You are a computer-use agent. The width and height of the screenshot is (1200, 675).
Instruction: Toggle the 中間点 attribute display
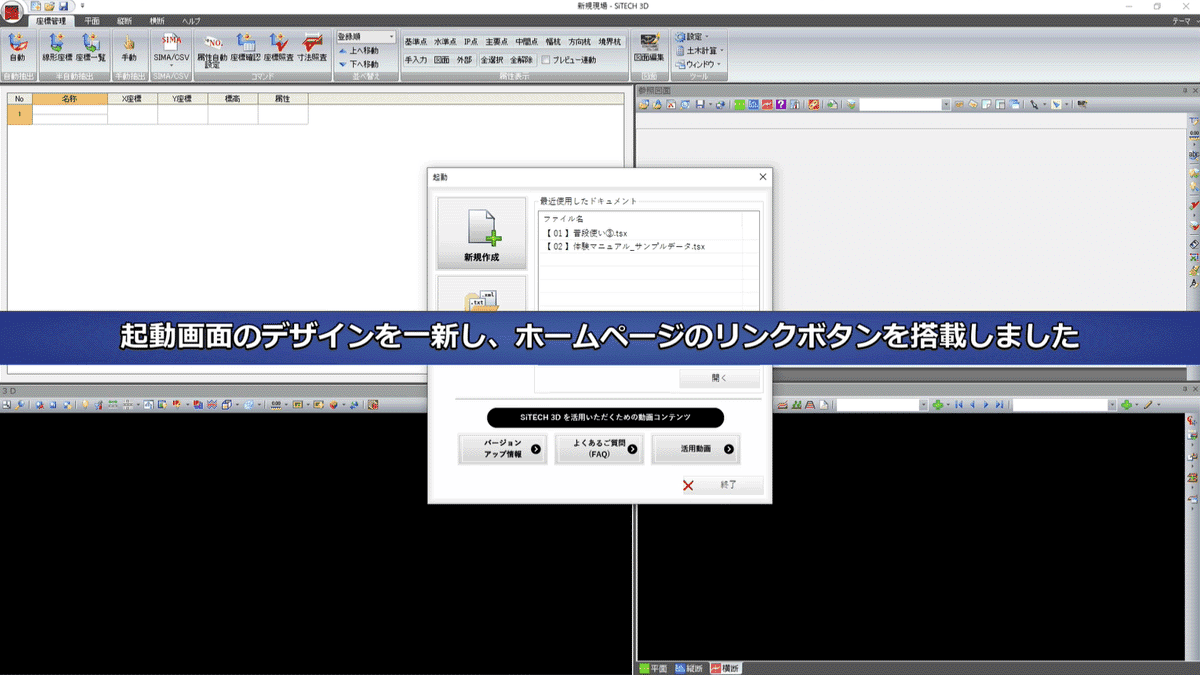pos(527,42)
